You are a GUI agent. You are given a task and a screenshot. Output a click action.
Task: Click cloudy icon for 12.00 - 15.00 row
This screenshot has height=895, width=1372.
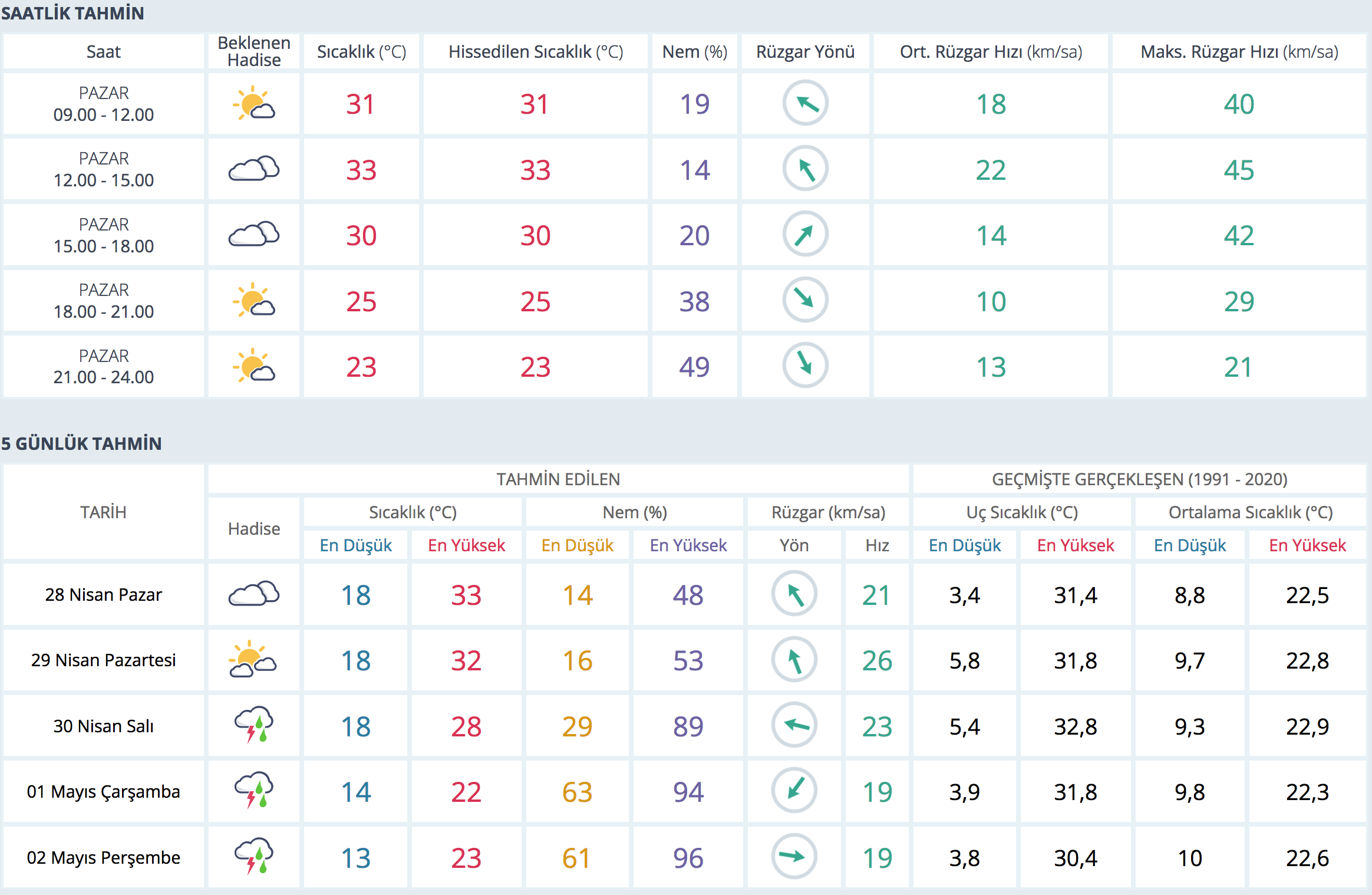[253, 169]
